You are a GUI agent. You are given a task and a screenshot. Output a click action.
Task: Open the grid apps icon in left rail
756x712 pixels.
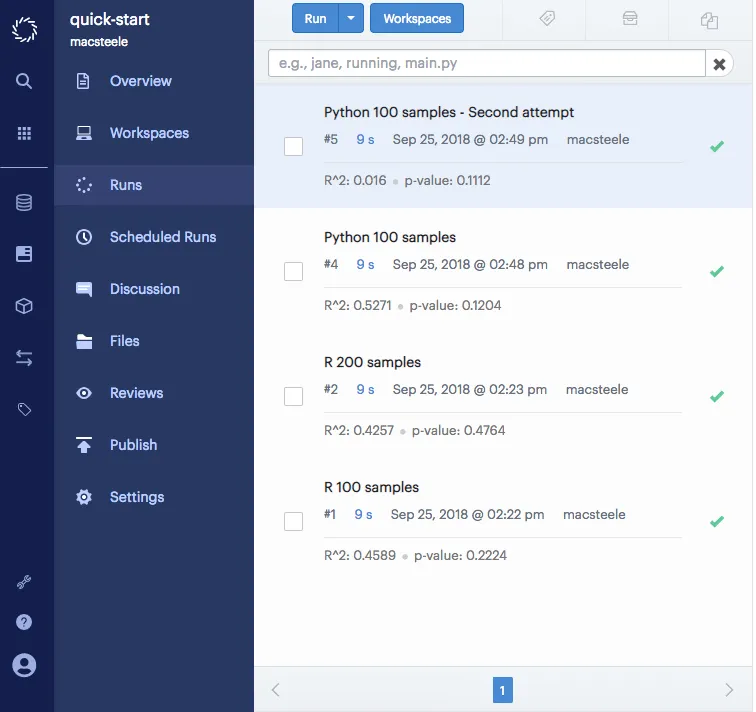tap(24, 133)
